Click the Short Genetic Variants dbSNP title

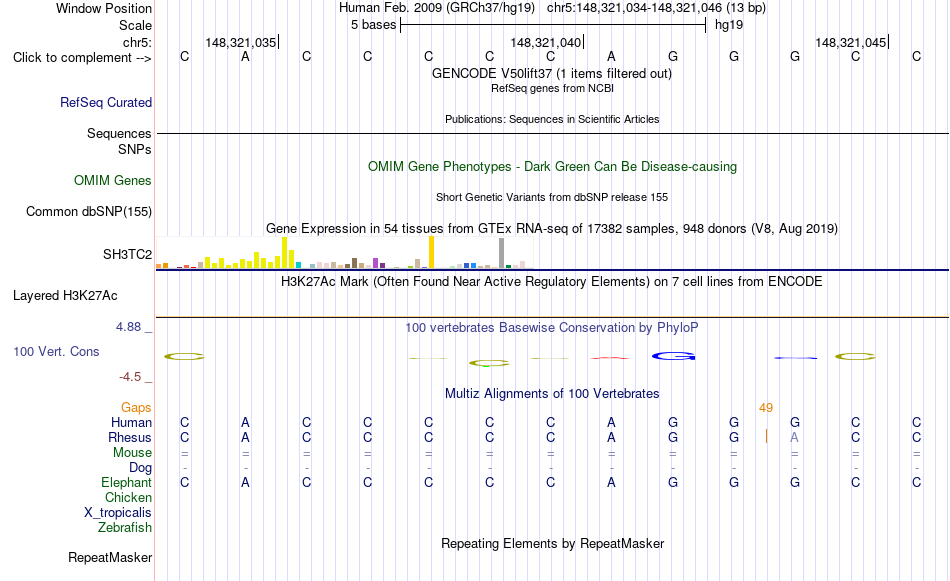pyautogui.click(x=552, y=198)
